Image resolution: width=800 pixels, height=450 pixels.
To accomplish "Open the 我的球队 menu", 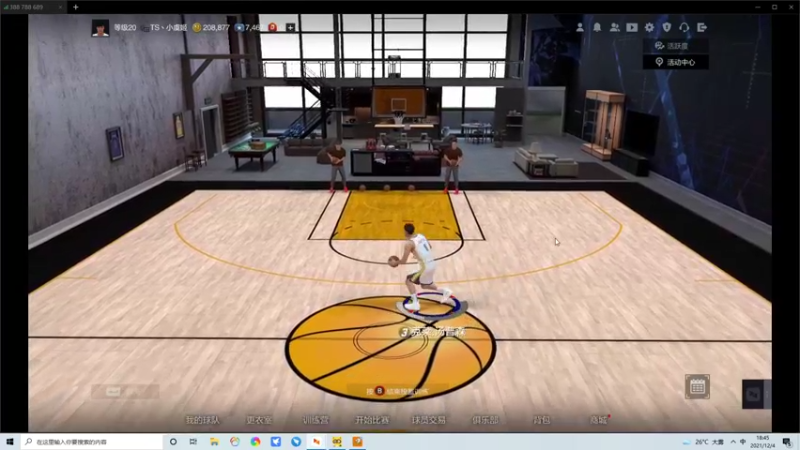I will [203, 420].
